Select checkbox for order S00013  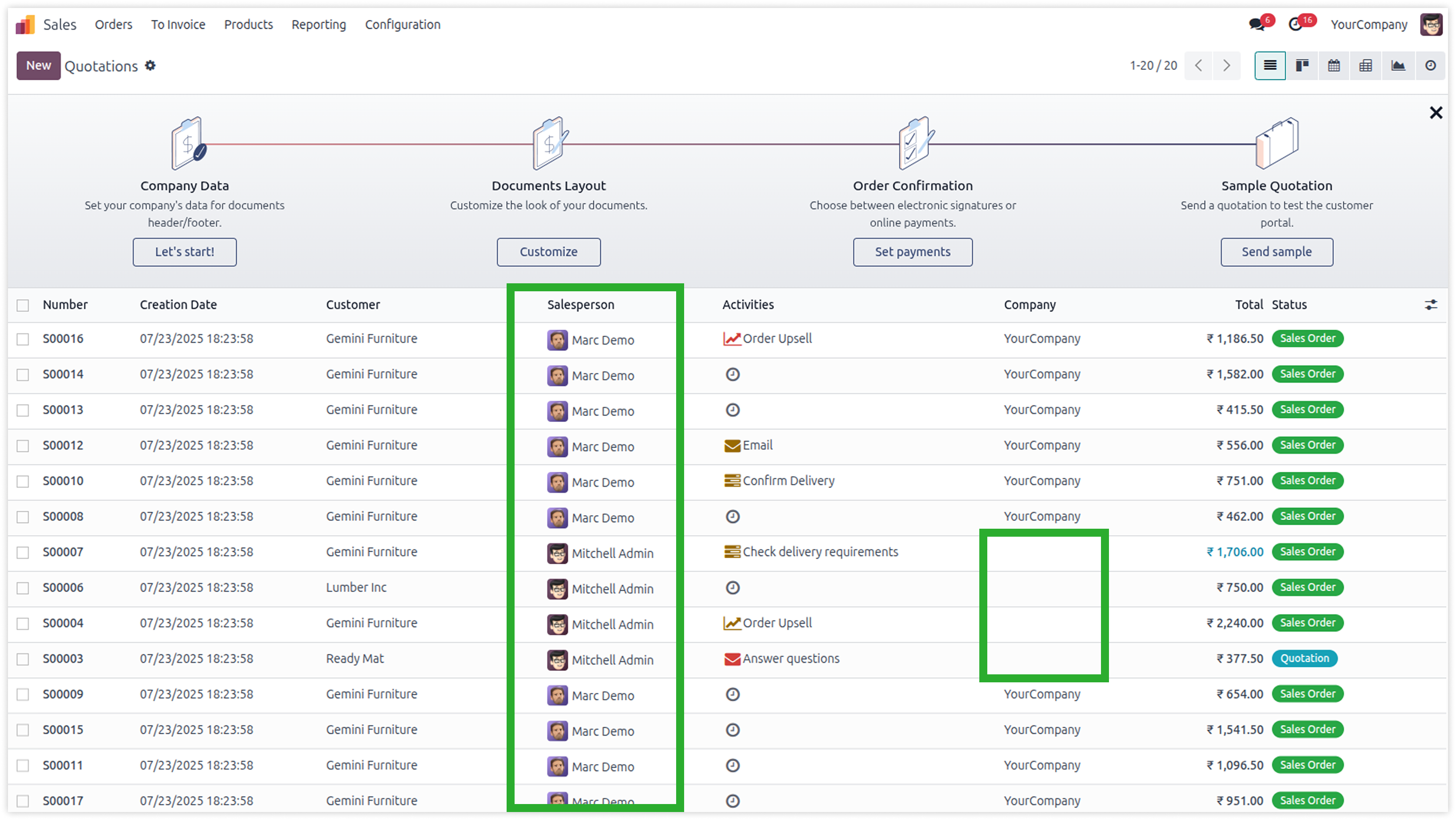(22, 410)
